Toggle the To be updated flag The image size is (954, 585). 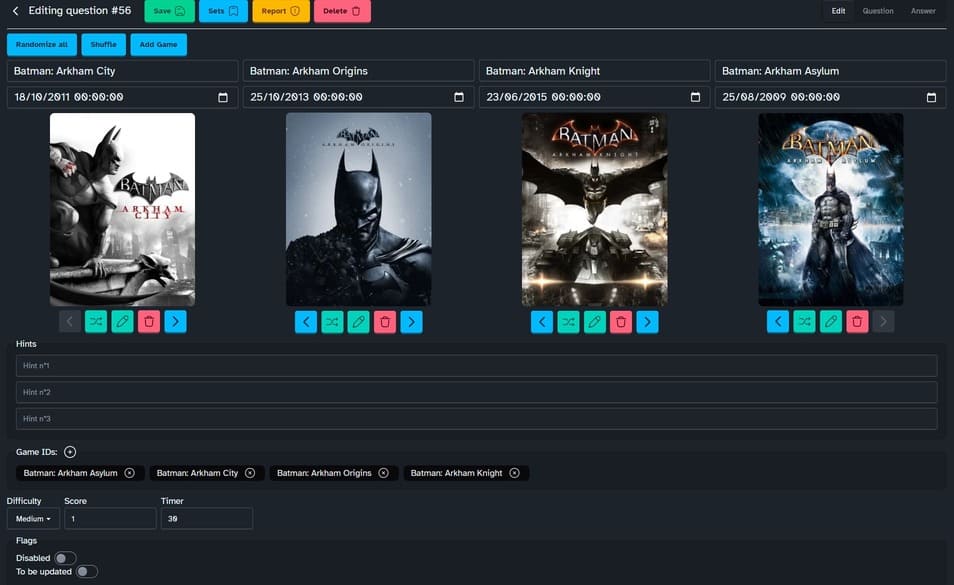click(87, 572)
